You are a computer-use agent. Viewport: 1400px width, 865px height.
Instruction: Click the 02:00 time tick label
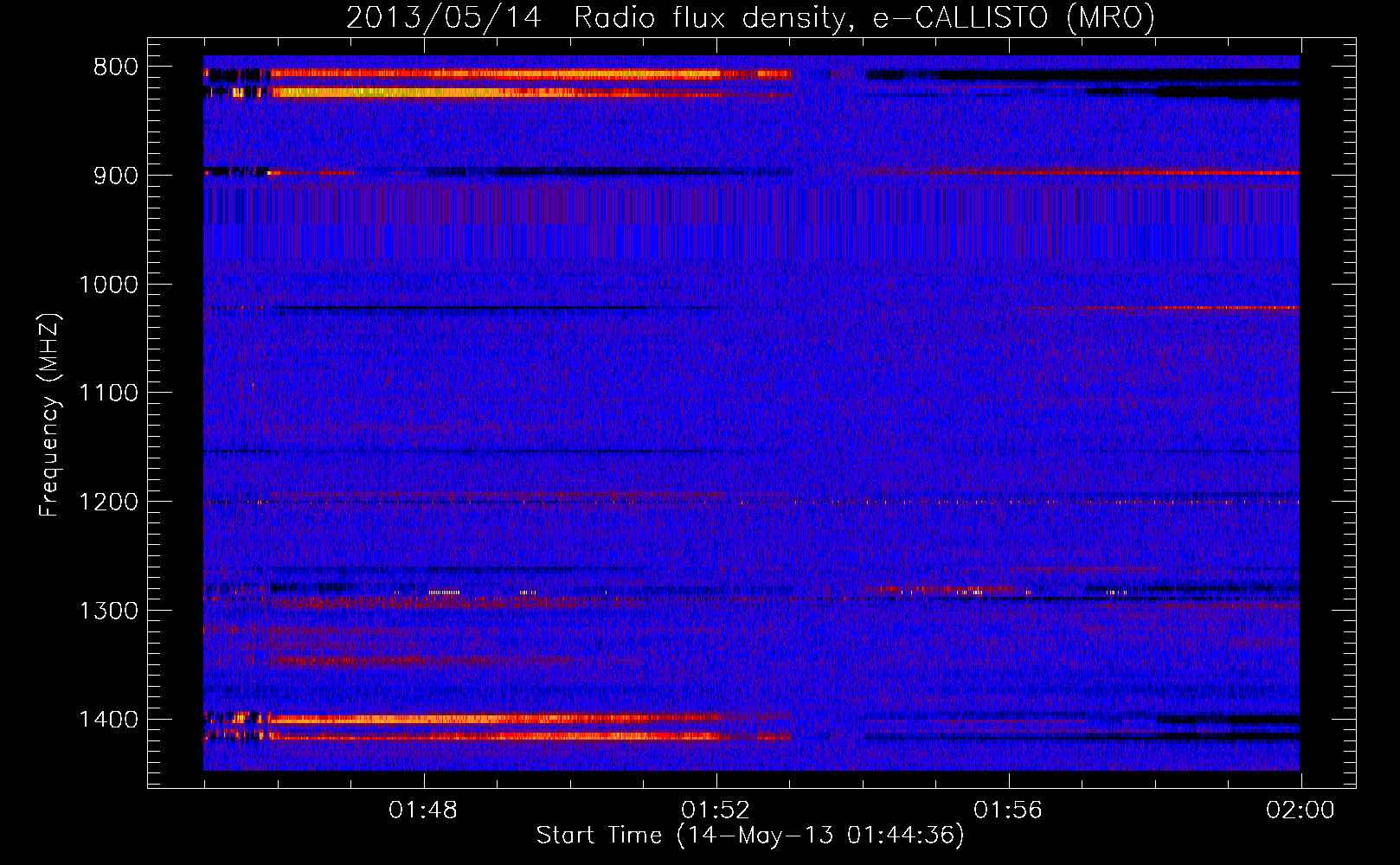pos(1300,811)
